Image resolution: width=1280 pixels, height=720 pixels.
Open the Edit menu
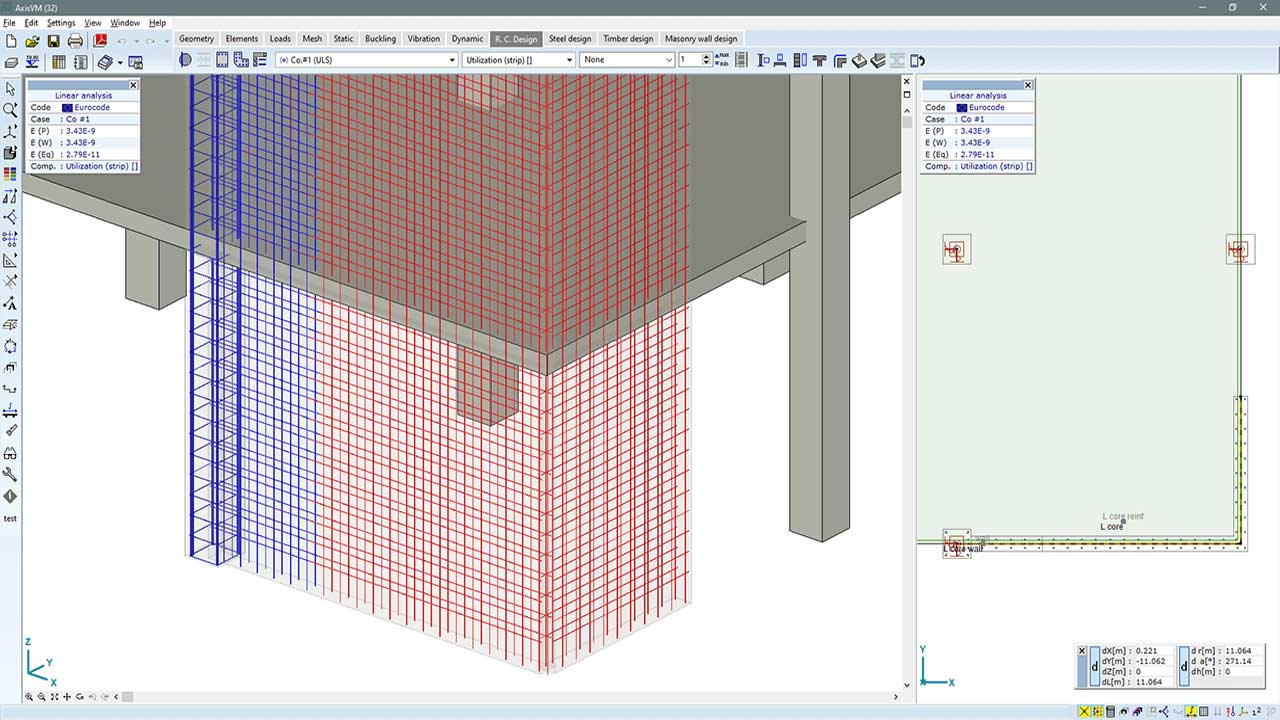[x=31, y=22]
